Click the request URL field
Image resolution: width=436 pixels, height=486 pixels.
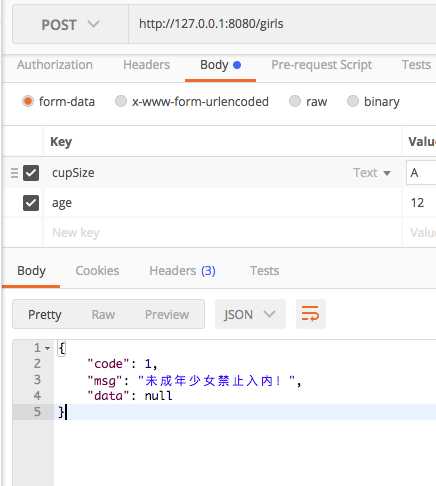tap(282, 24)
